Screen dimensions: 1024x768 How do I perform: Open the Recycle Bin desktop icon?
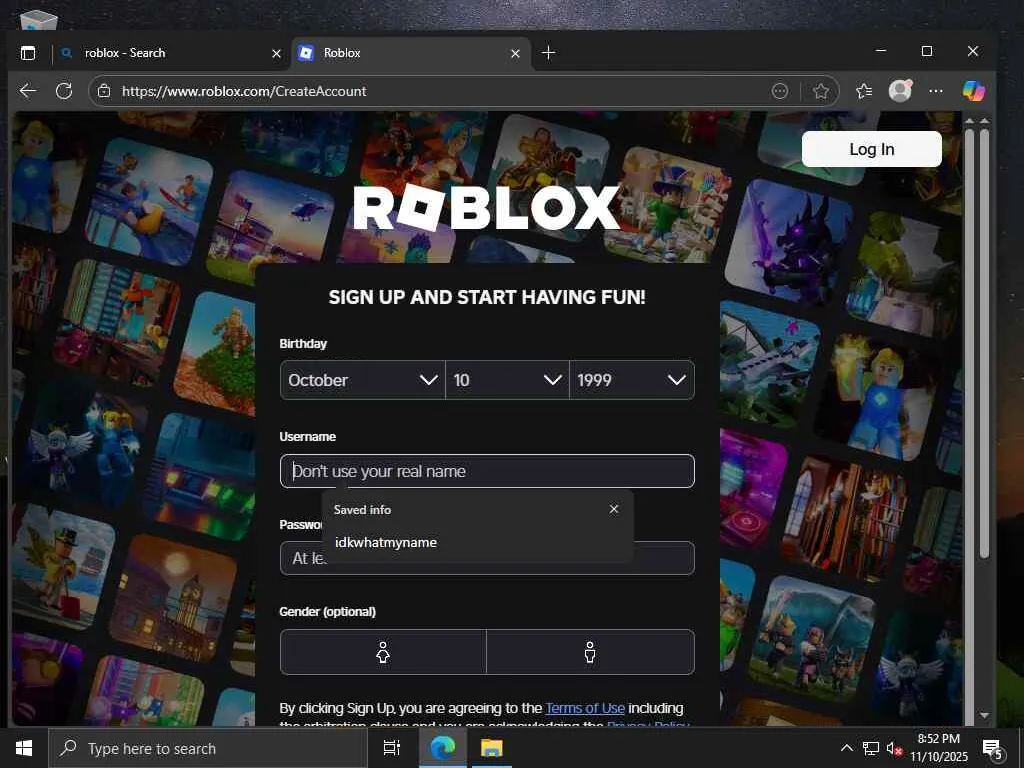point(39,21)
